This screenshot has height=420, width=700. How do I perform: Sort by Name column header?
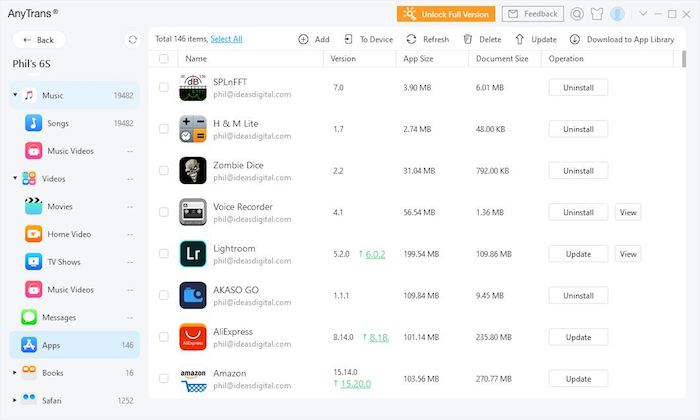(250, 58)
